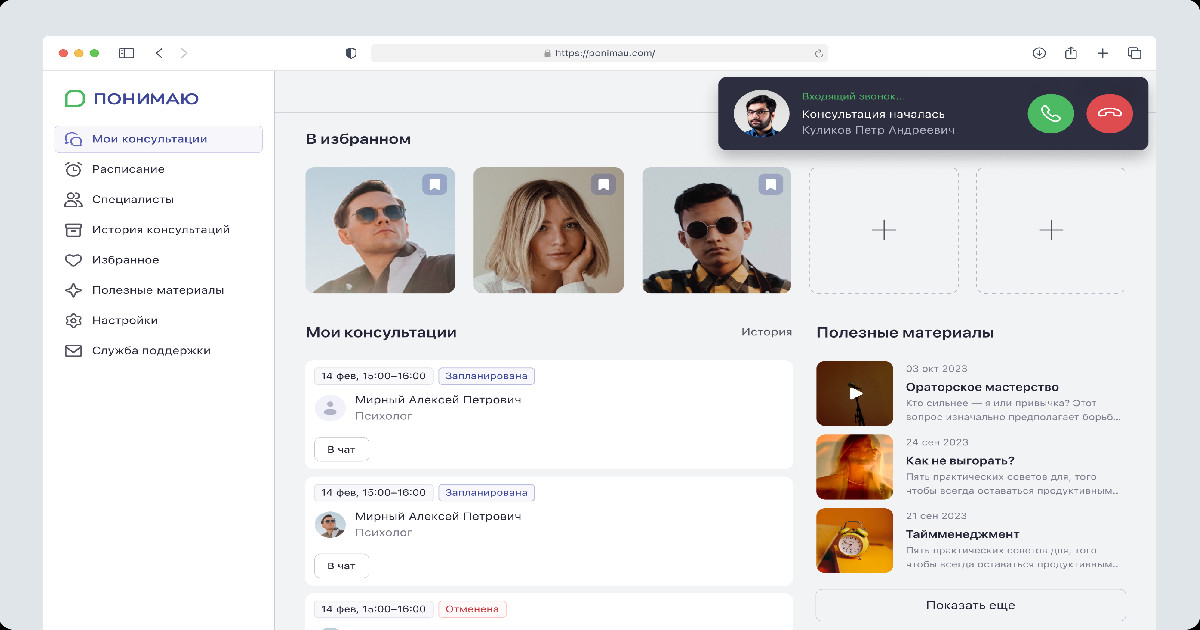Viewport: 1200px width, 630px height.
Task: Open История консультаций from sidebar
Action: (x=160, y=229)
